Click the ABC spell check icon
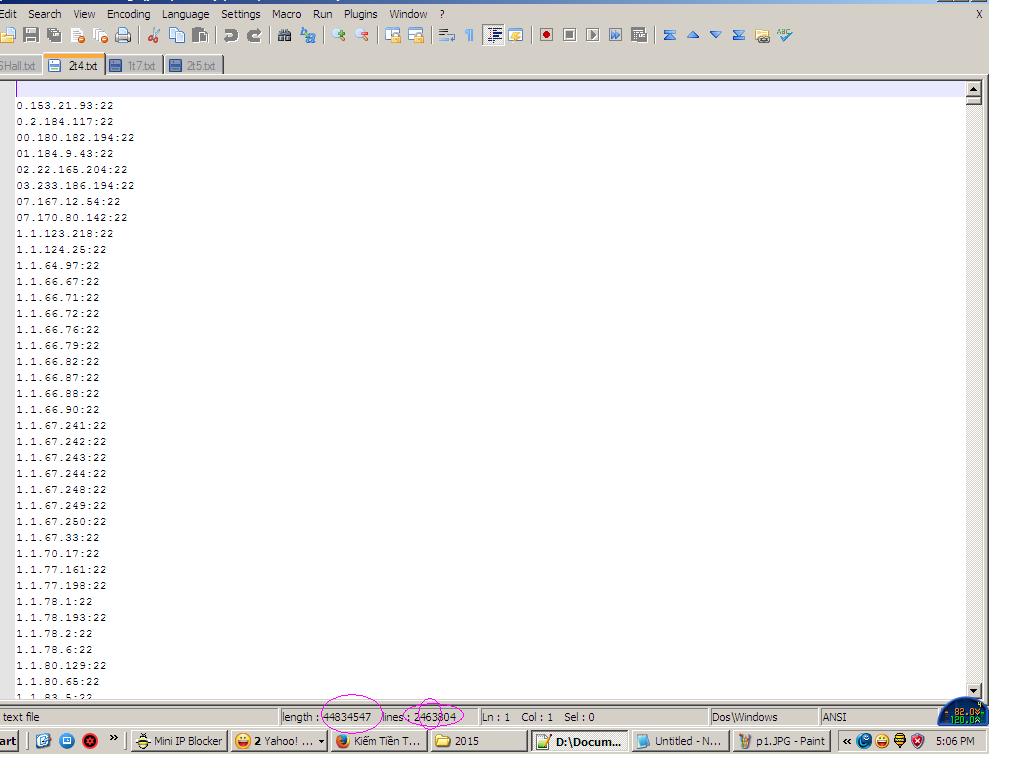Screen dimensions: 1024x768 tap(785, 35)
